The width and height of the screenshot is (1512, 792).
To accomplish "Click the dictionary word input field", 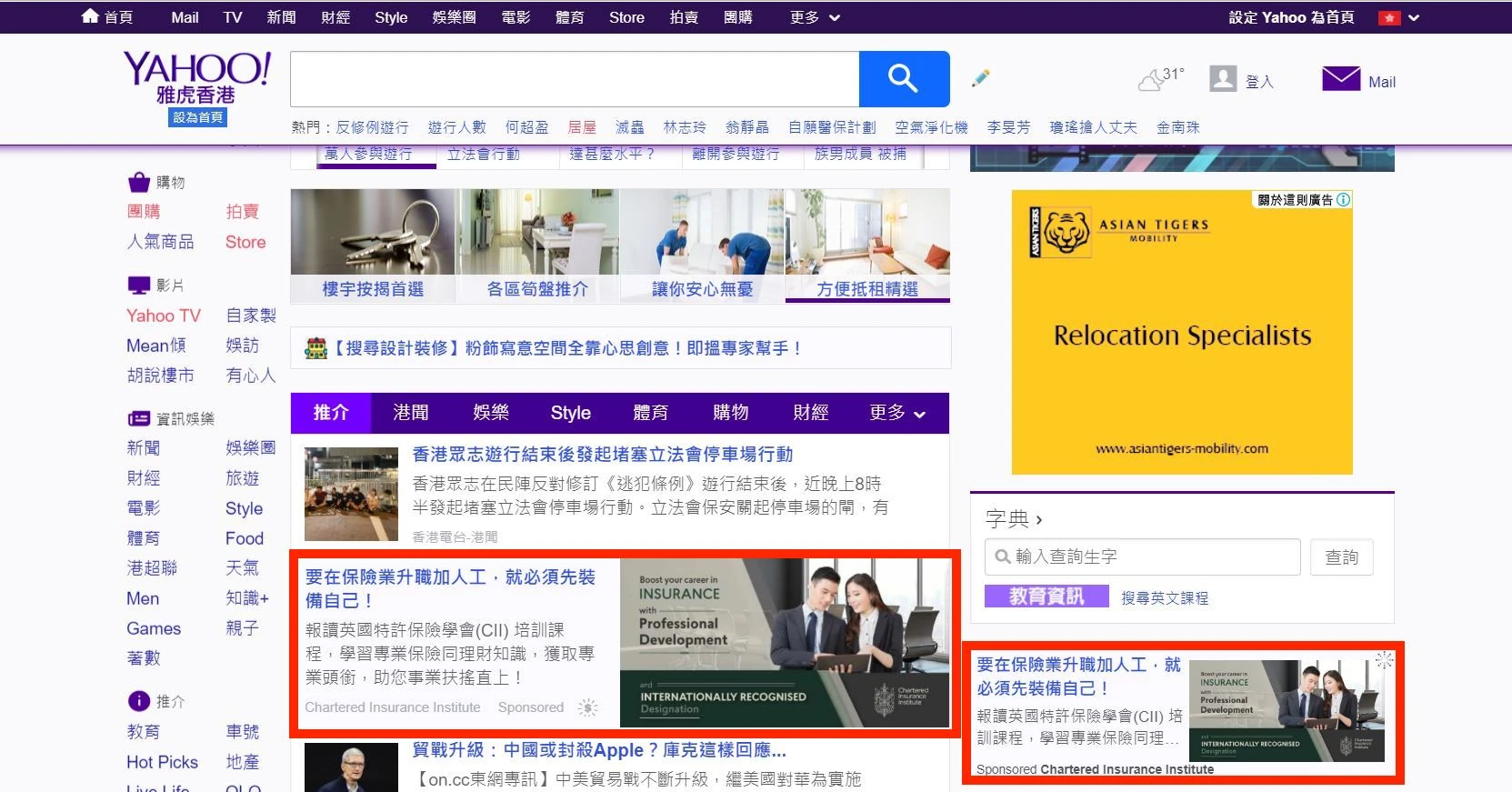I will [x=1143, y=556].
